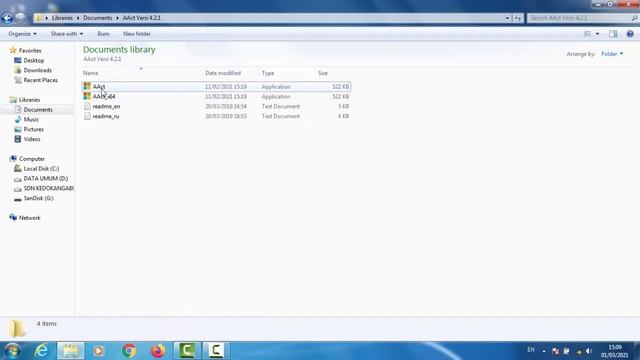Open Pictures library
The image size is (640, 360).
pyautogui.click(x=33, y=129)
